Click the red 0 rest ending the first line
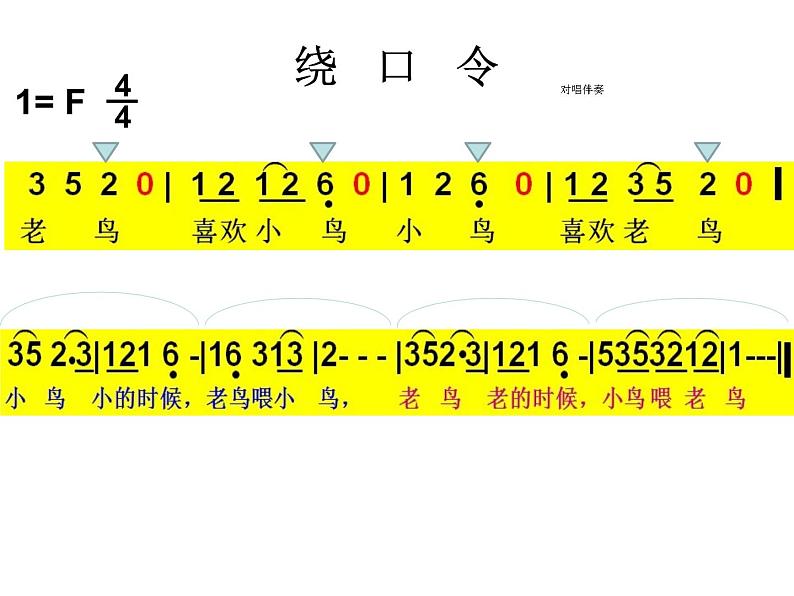Viewport: 794px width, 596px height. [x=743, y=184]
